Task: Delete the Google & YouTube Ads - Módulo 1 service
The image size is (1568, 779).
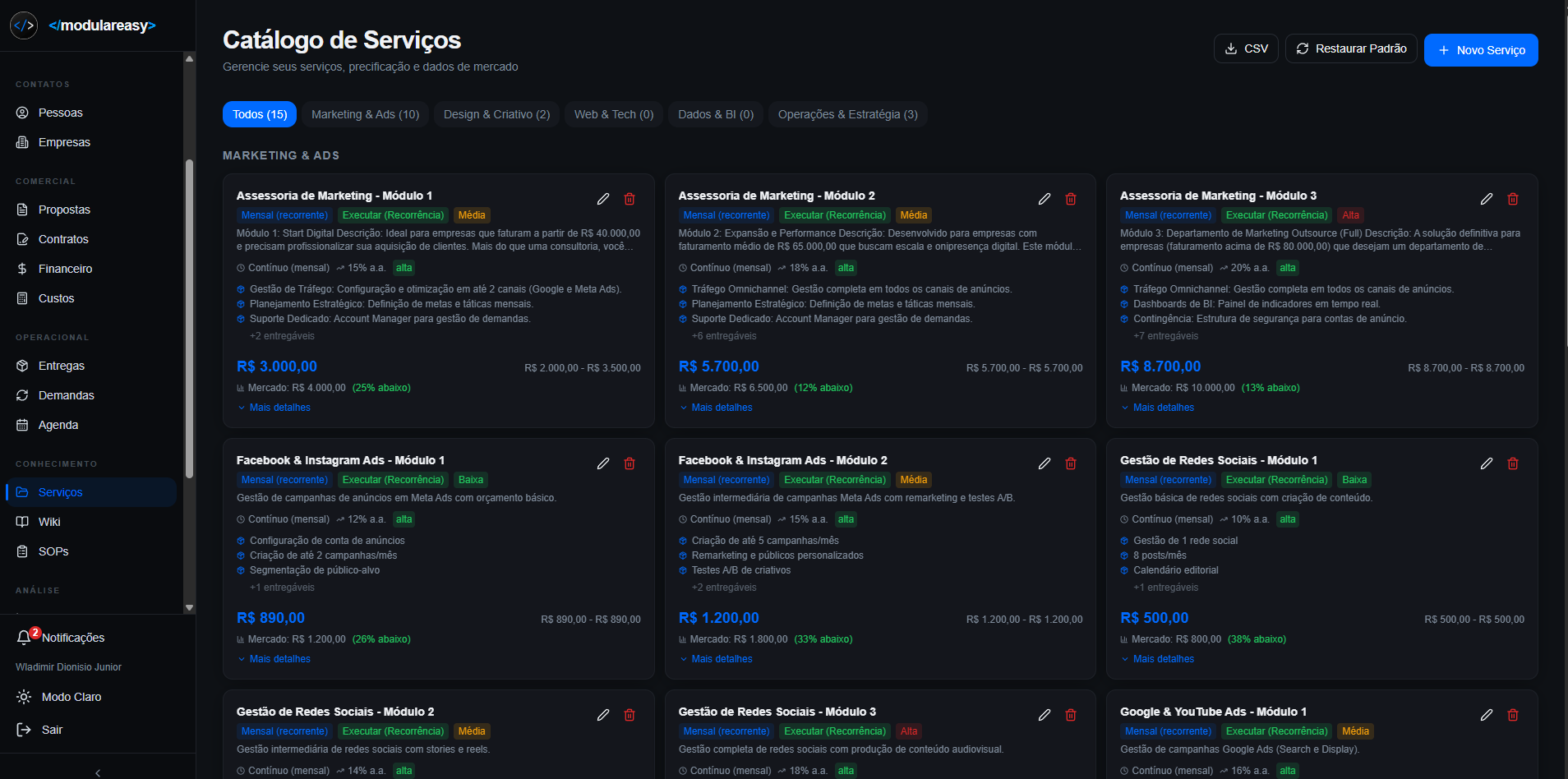Action: click(1512, 715)
